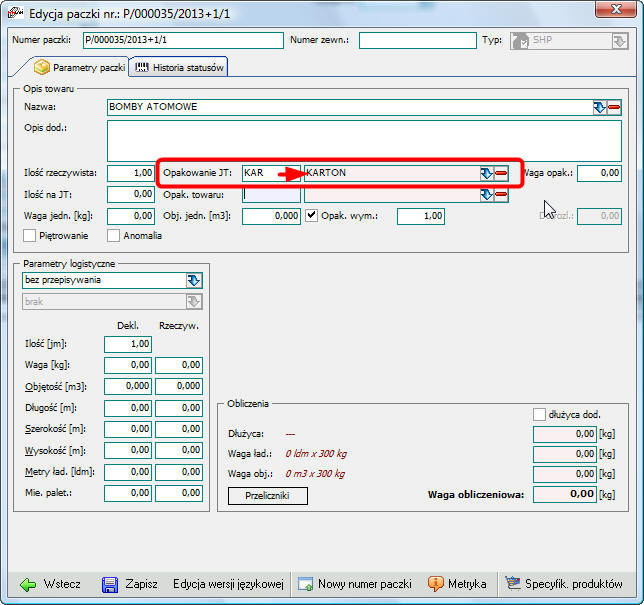Click the Szerokość [m] Rzeczyw. field
Image resolution: width=644 pixels, height=605 pixels.
[179, 429]
